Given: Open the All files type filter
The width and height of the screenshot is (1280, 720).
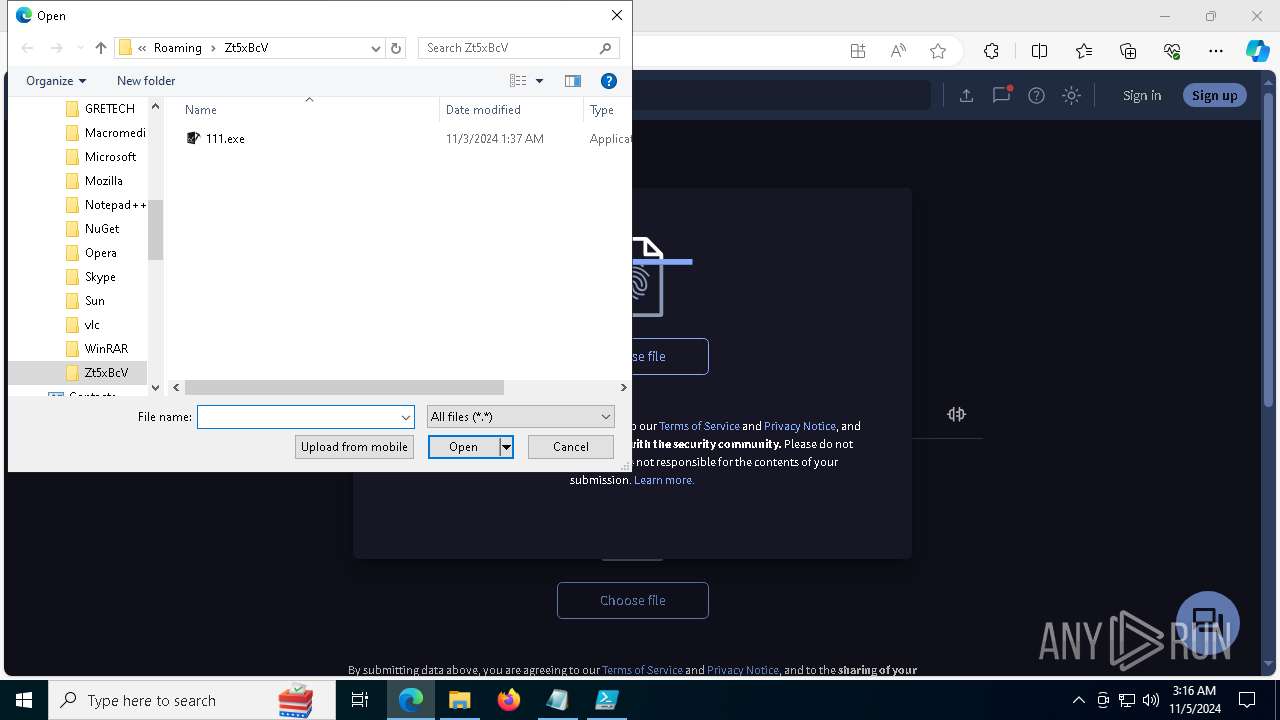Looking at the screenshot, I should tap(520, 417).
